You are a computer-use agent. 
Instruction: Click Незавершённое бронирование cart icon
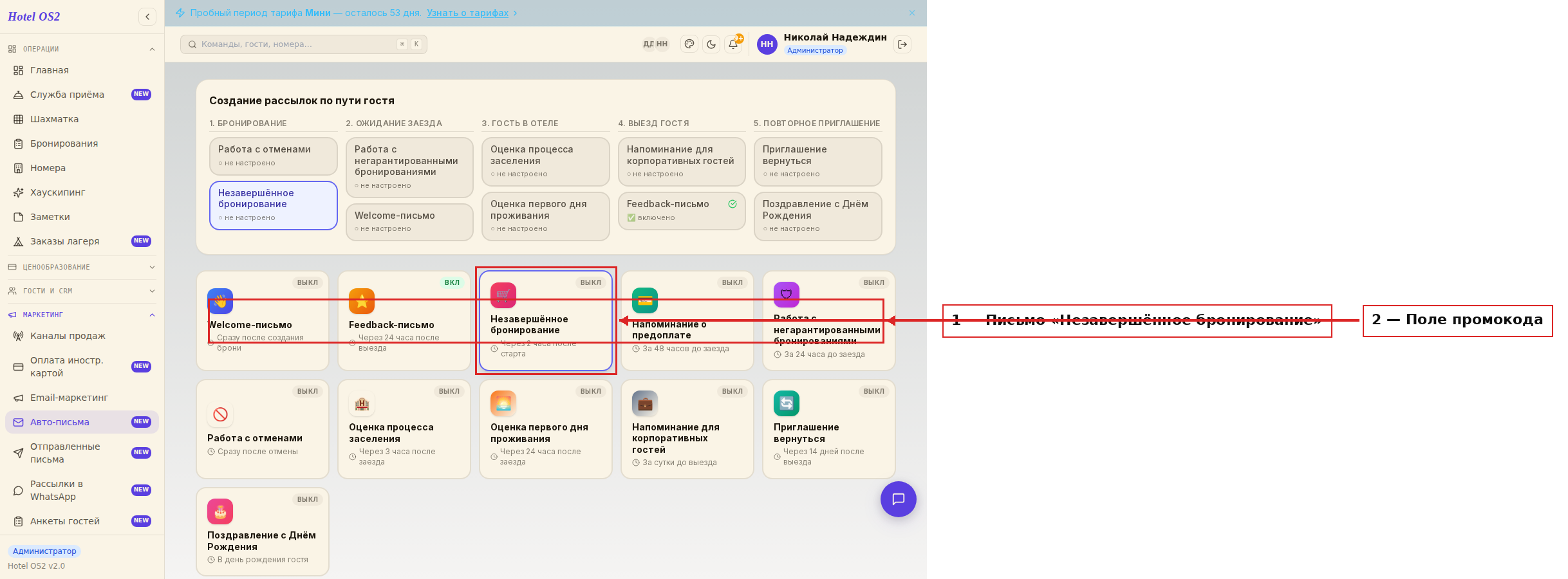pyautogui.click(x=503, y=295)
